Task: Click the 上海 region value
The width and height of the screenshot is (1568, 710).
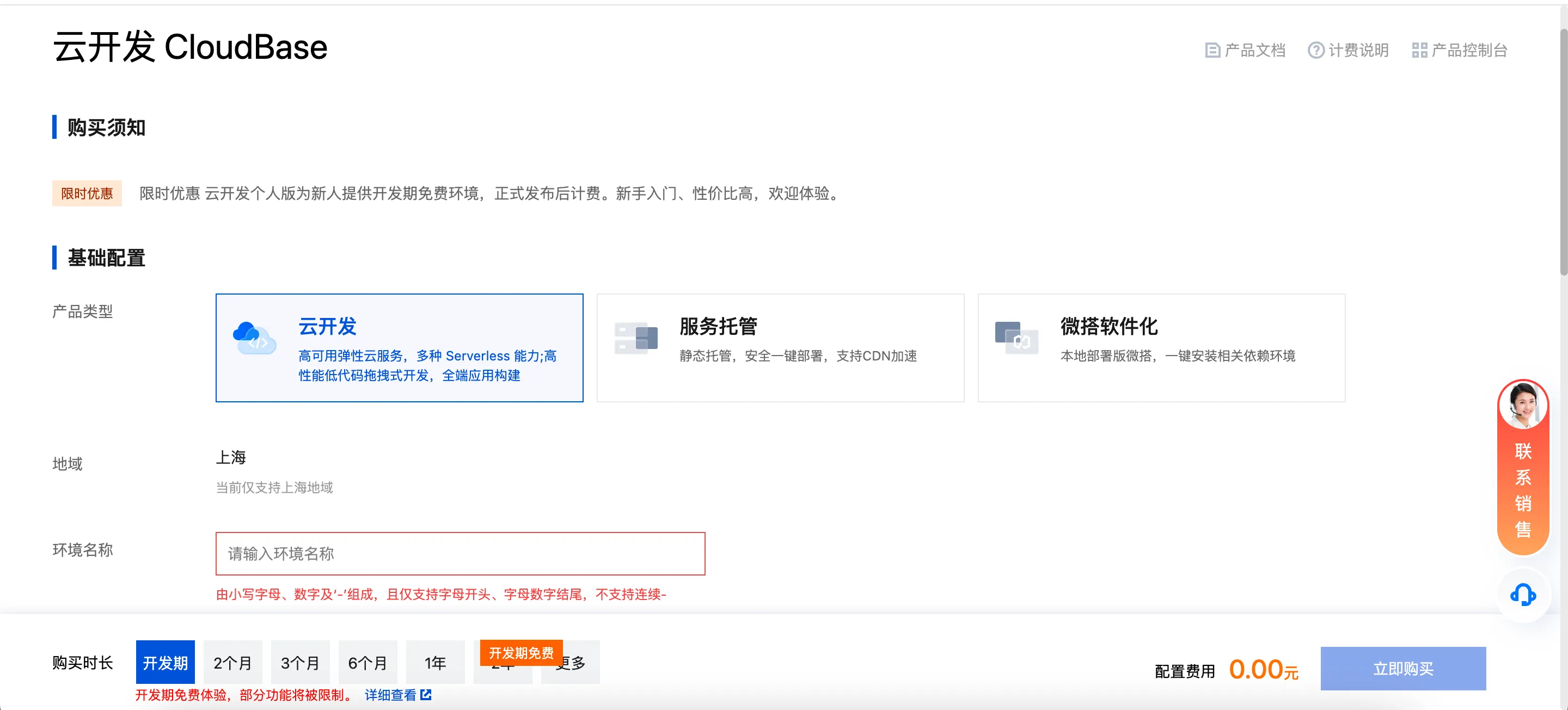Action: pyautogui.click(x=231, y=457)
